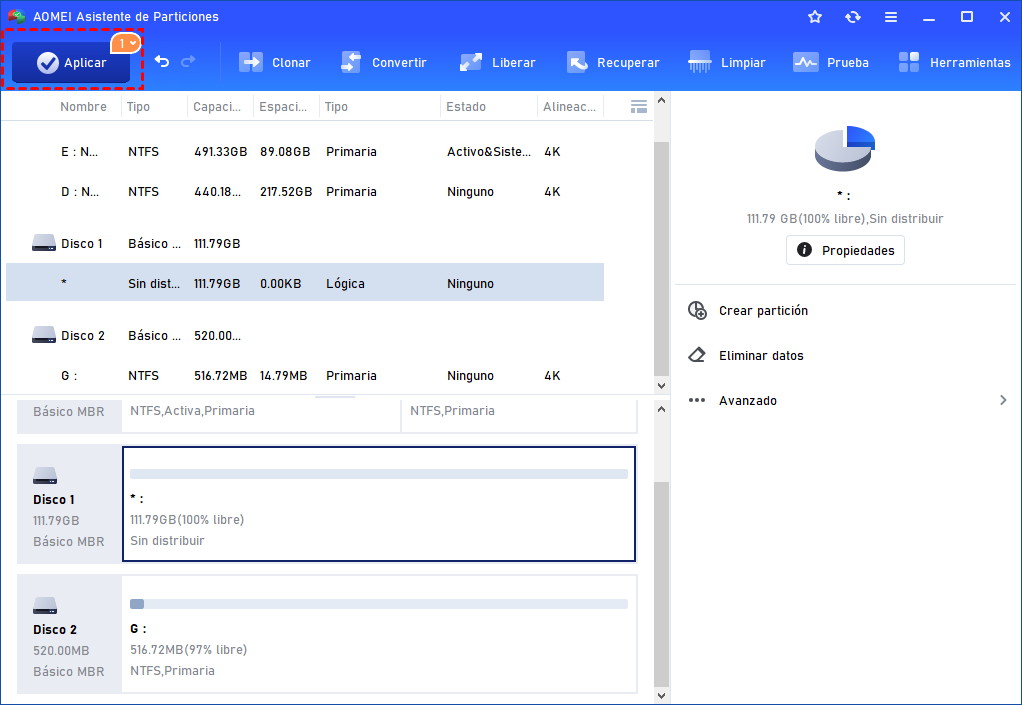
Task: Choose Eliminar datos option
Action: click(x=760, y=356)
